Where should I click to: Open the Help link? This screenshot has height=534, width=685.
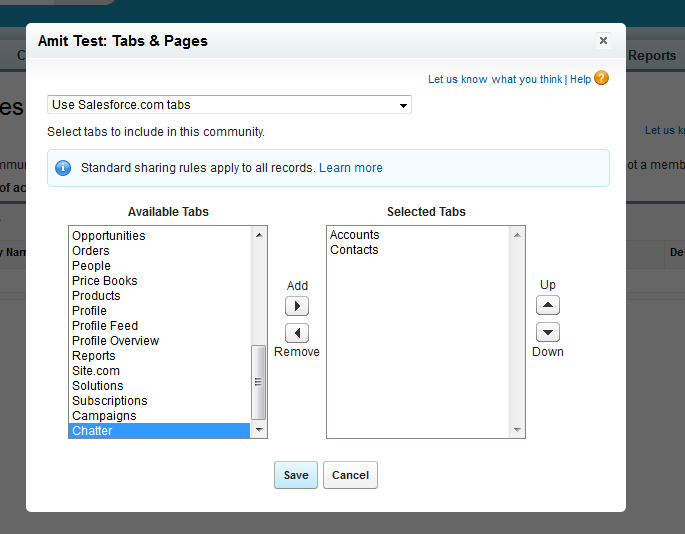point(580,79)
